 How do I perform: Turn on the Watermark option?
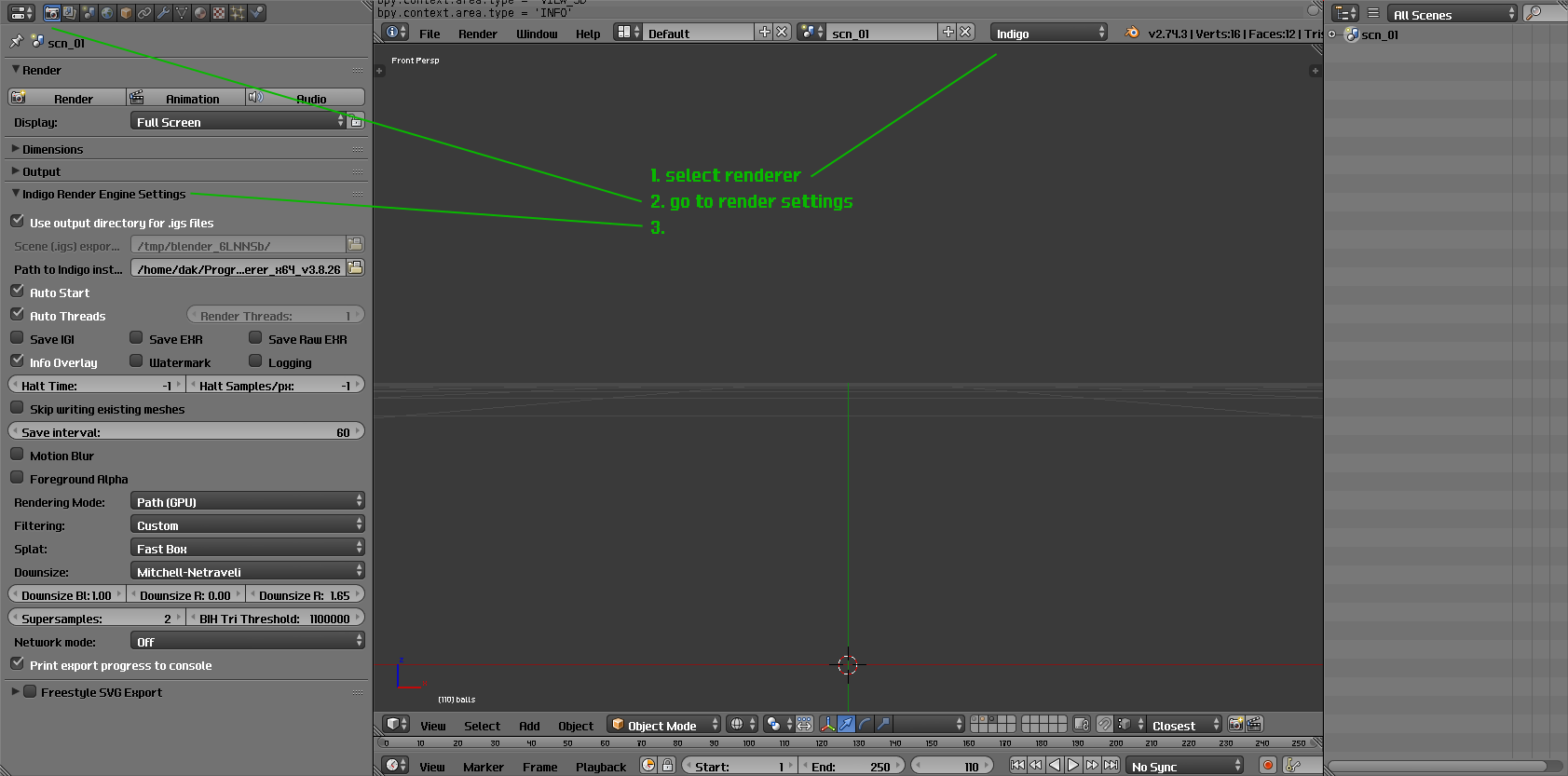tap(137, 361)
